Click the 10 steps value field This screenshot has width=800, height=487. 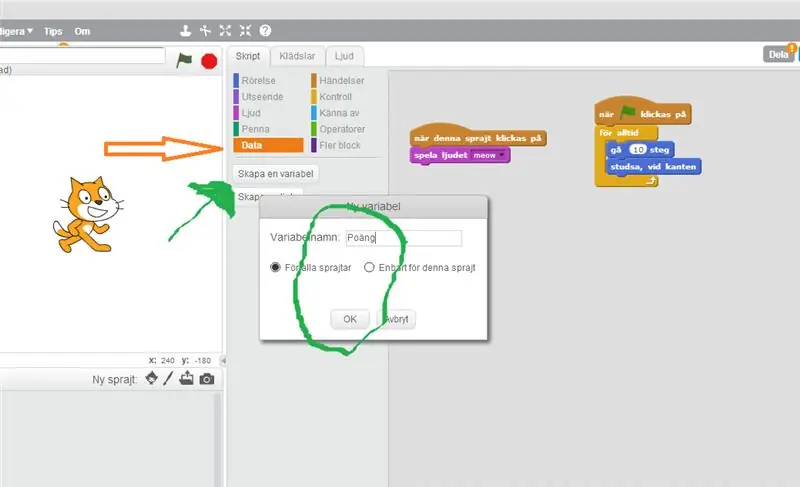pyautogui.click(x=638, y=149)
